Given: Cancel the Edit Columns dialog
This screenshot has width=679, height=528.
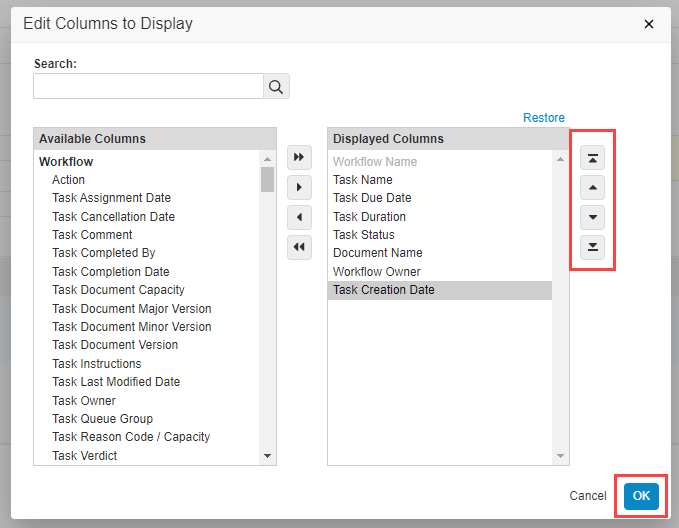Looking at the screenshot, I should [x=588, y=496].
